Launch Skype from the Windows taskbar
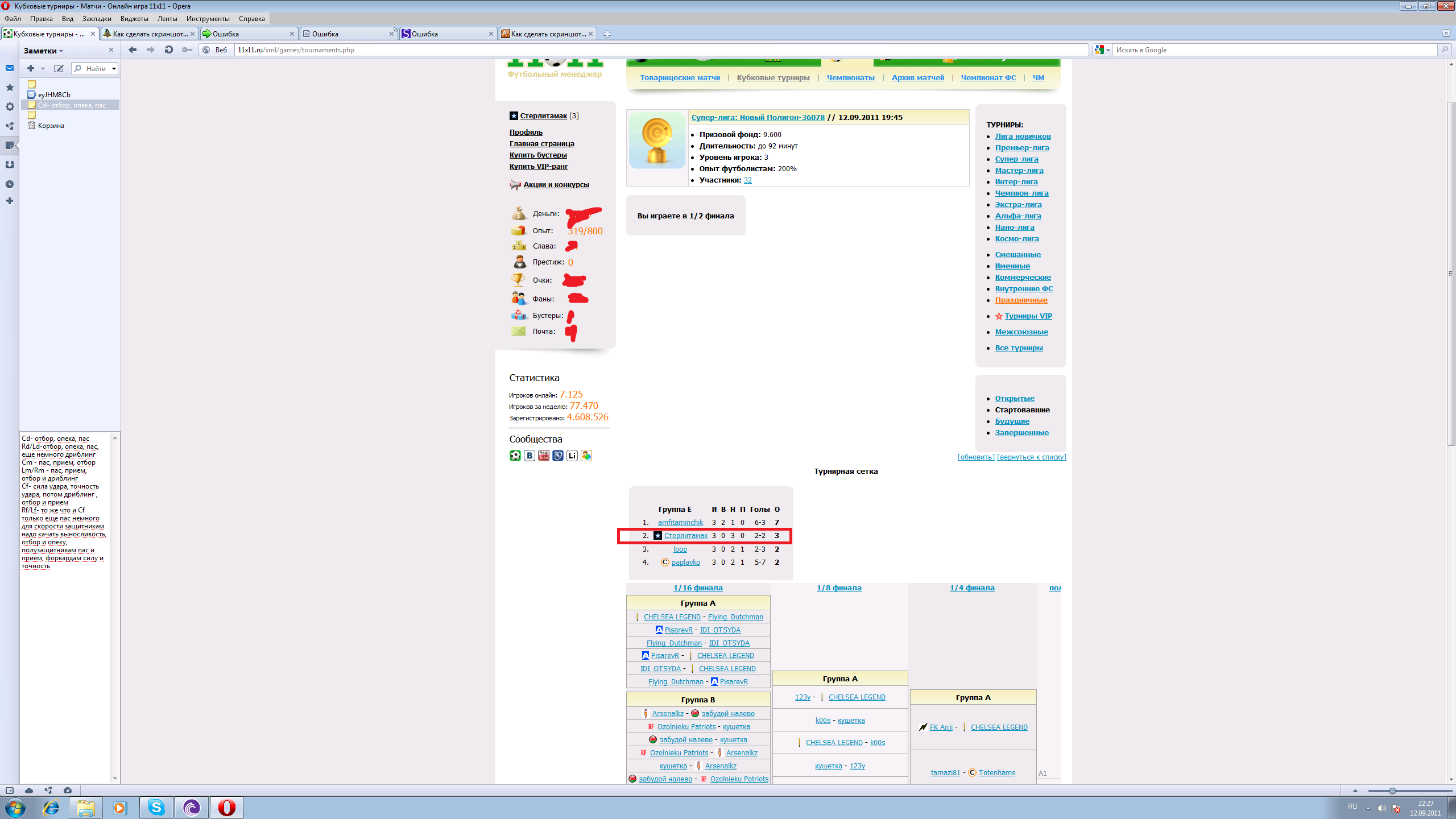This screenshot has width=1456, height=819. pyautogui.click(x=156, y=807)
